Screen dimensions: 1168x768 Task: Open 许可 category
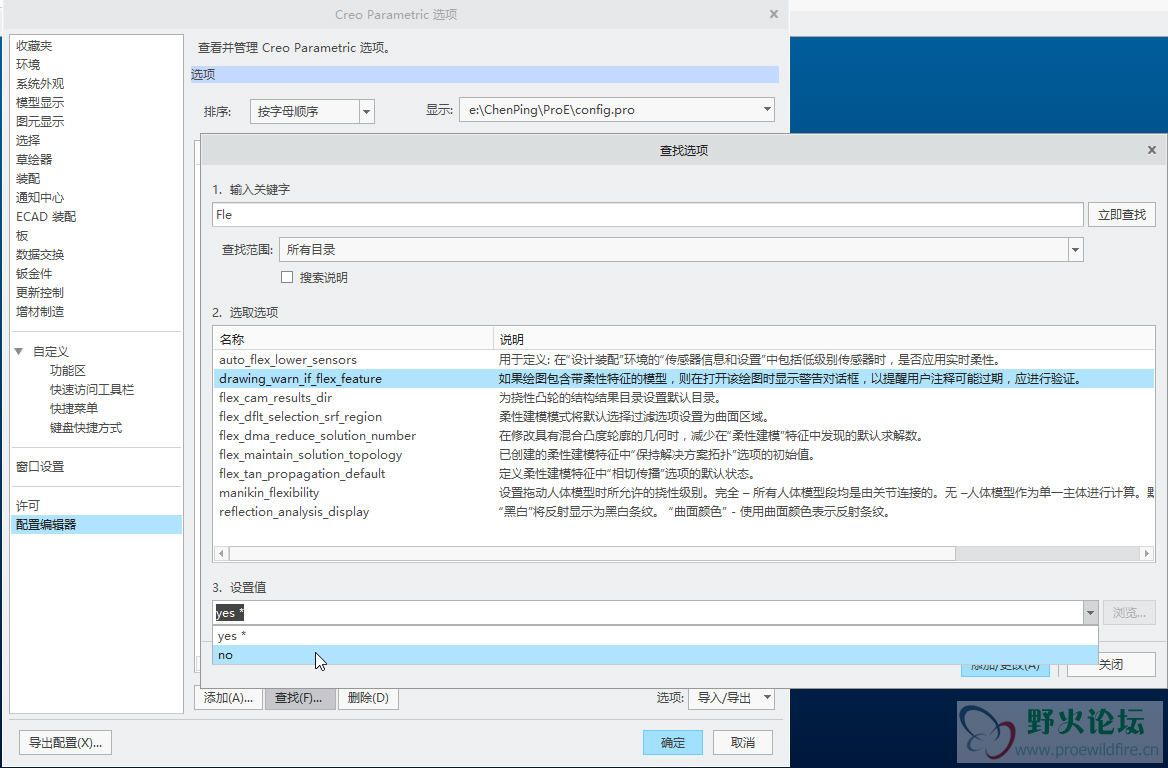pos(28,506)
